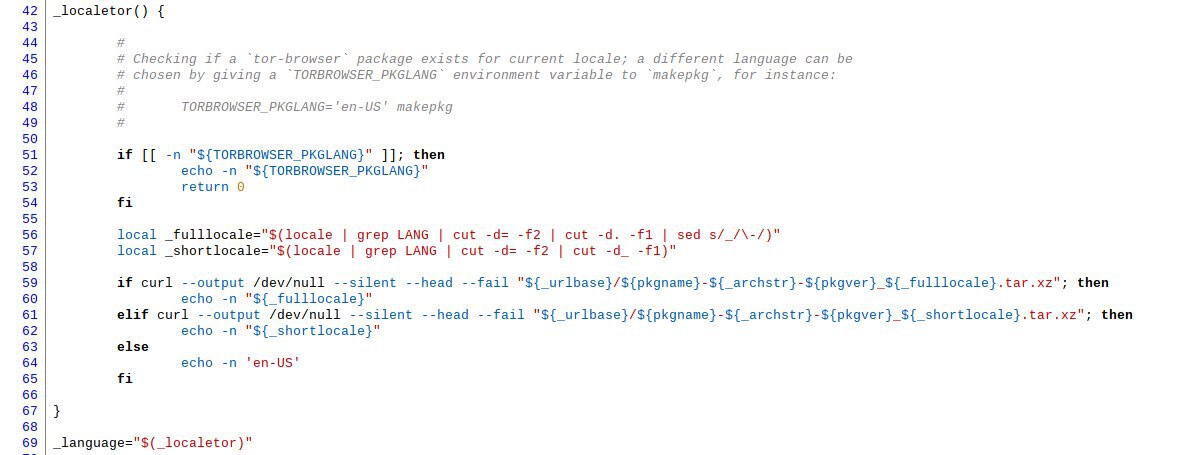Image resolution: width=1194 pixels, height=455 pixels.
Task: Click the 'fi' keyword on line 54
Action: click(x=124, y=203)
